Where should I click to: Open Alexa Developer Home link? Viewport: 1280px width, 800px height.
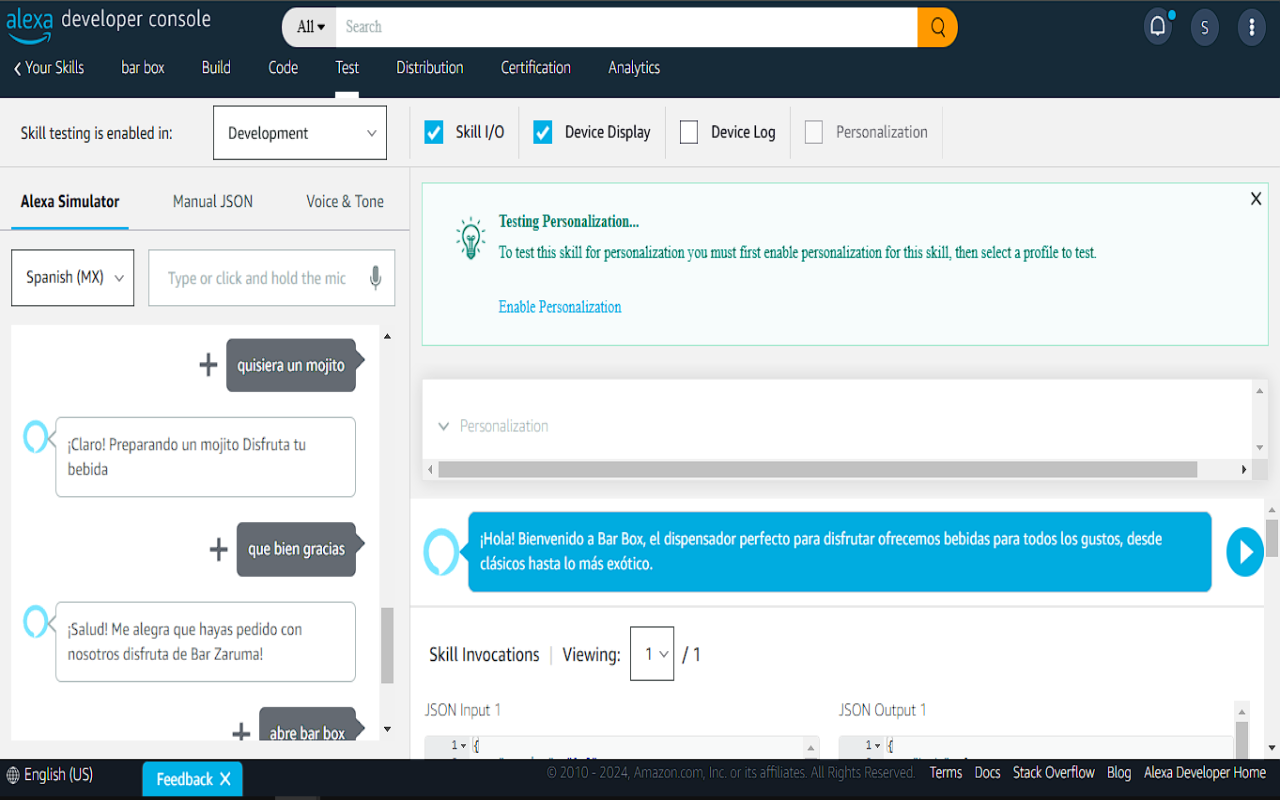coord(1205,772)
